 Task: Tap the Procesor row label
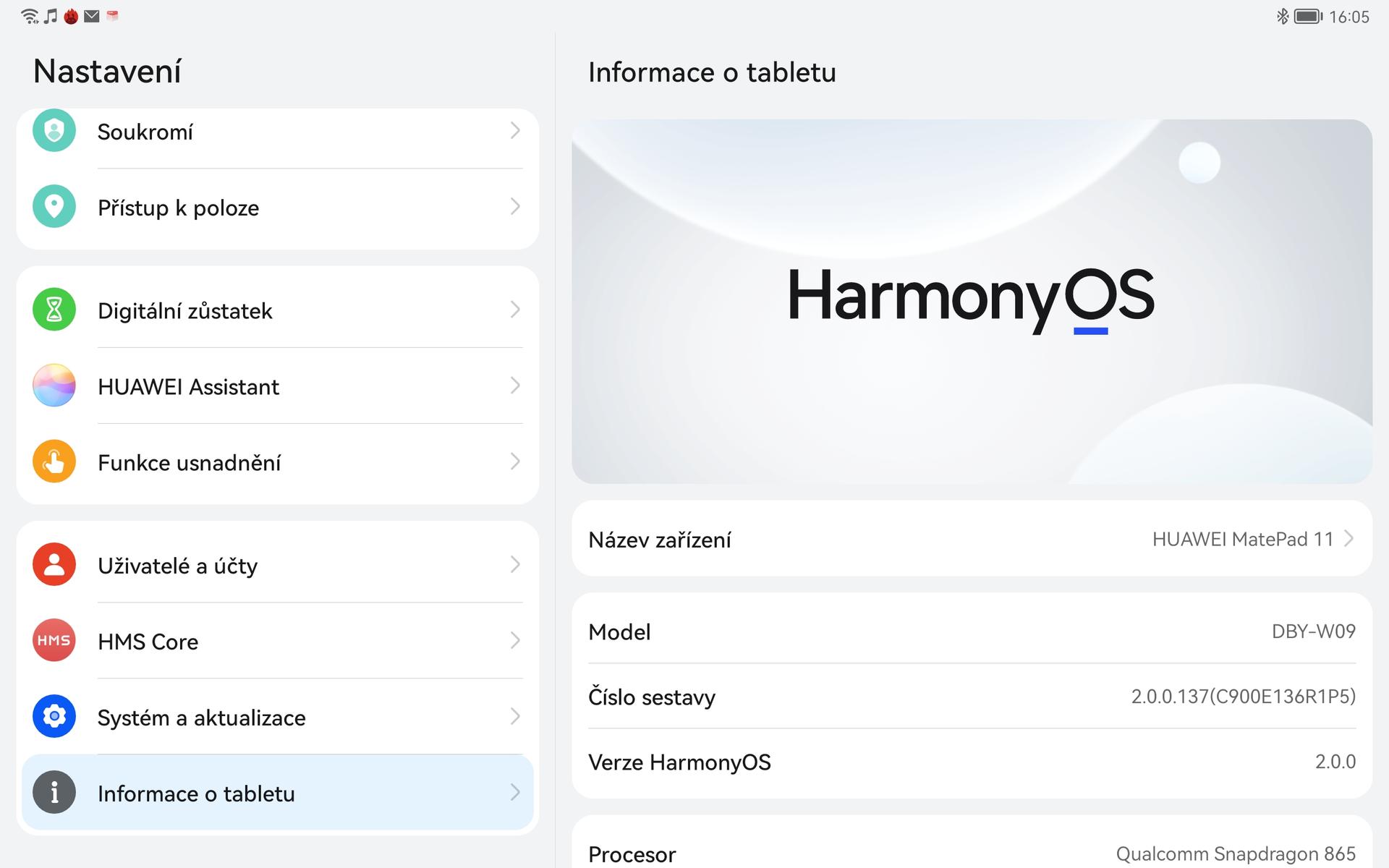pyautogui.click(x=632, y=854)
